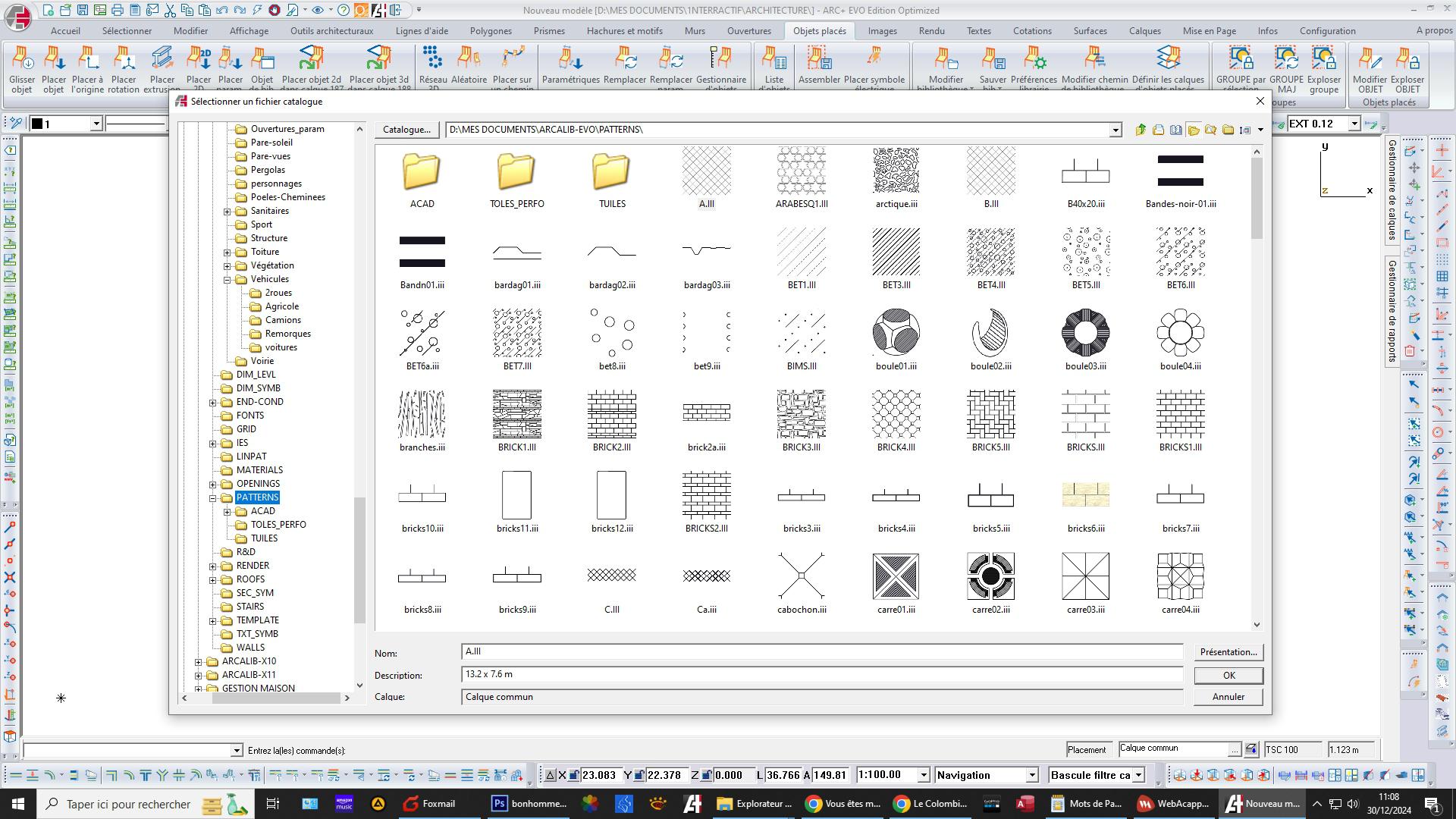The height and width of the screenshot is (819, 1456).
Task: Collapse the PATTERNS tree folder
Action: (213, 498)
